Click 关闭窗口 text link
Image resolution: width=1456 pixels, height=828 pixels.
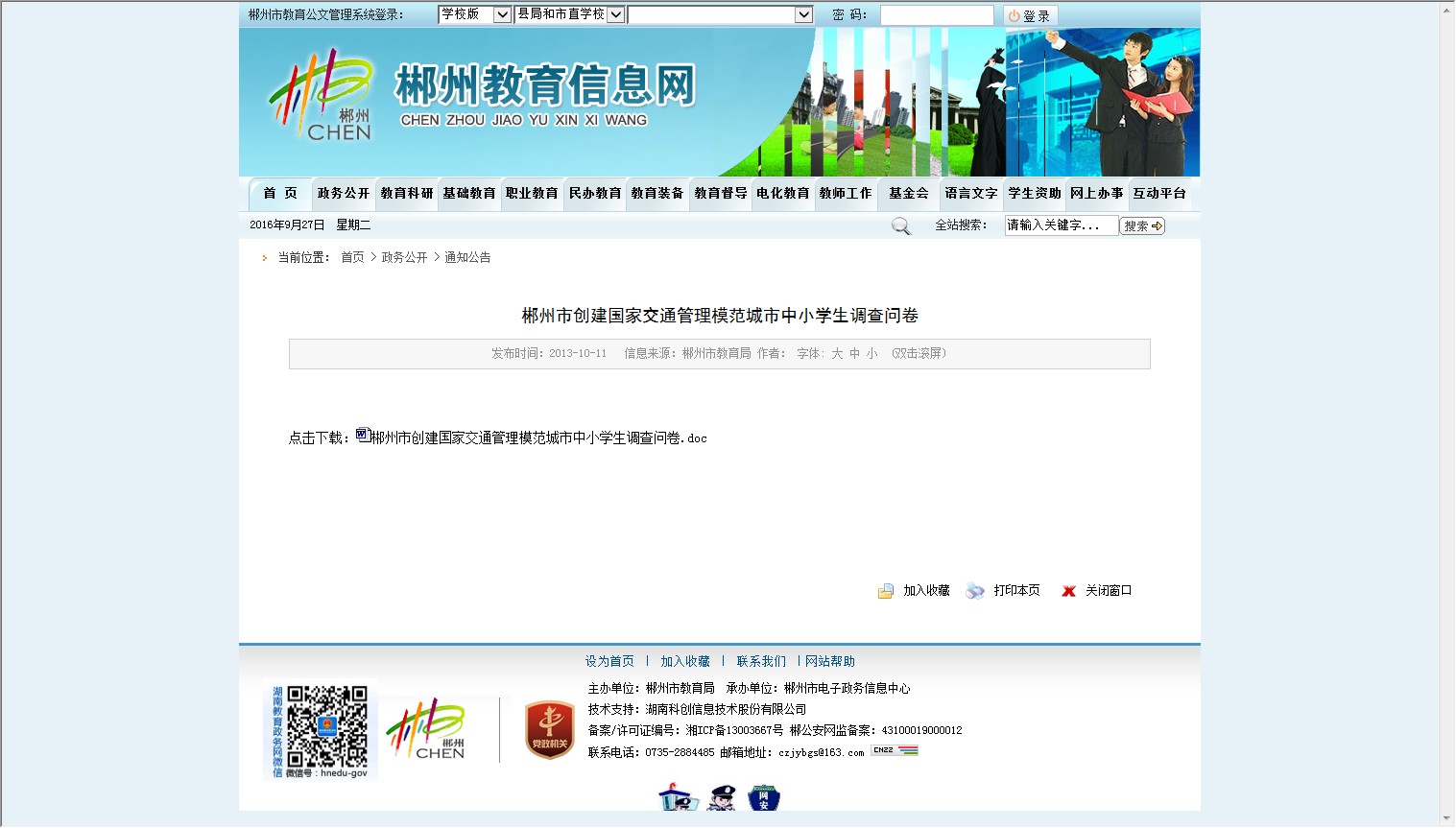[x=1109, y=591]
